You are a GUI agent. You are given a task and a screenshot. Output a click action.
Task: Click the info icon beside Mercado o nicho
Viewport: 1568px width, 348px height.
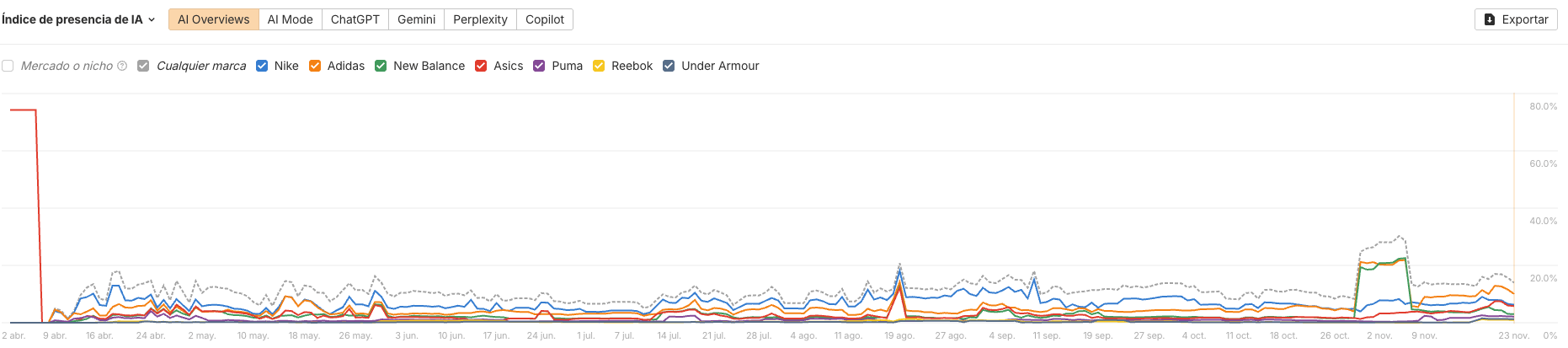point(122,66)
